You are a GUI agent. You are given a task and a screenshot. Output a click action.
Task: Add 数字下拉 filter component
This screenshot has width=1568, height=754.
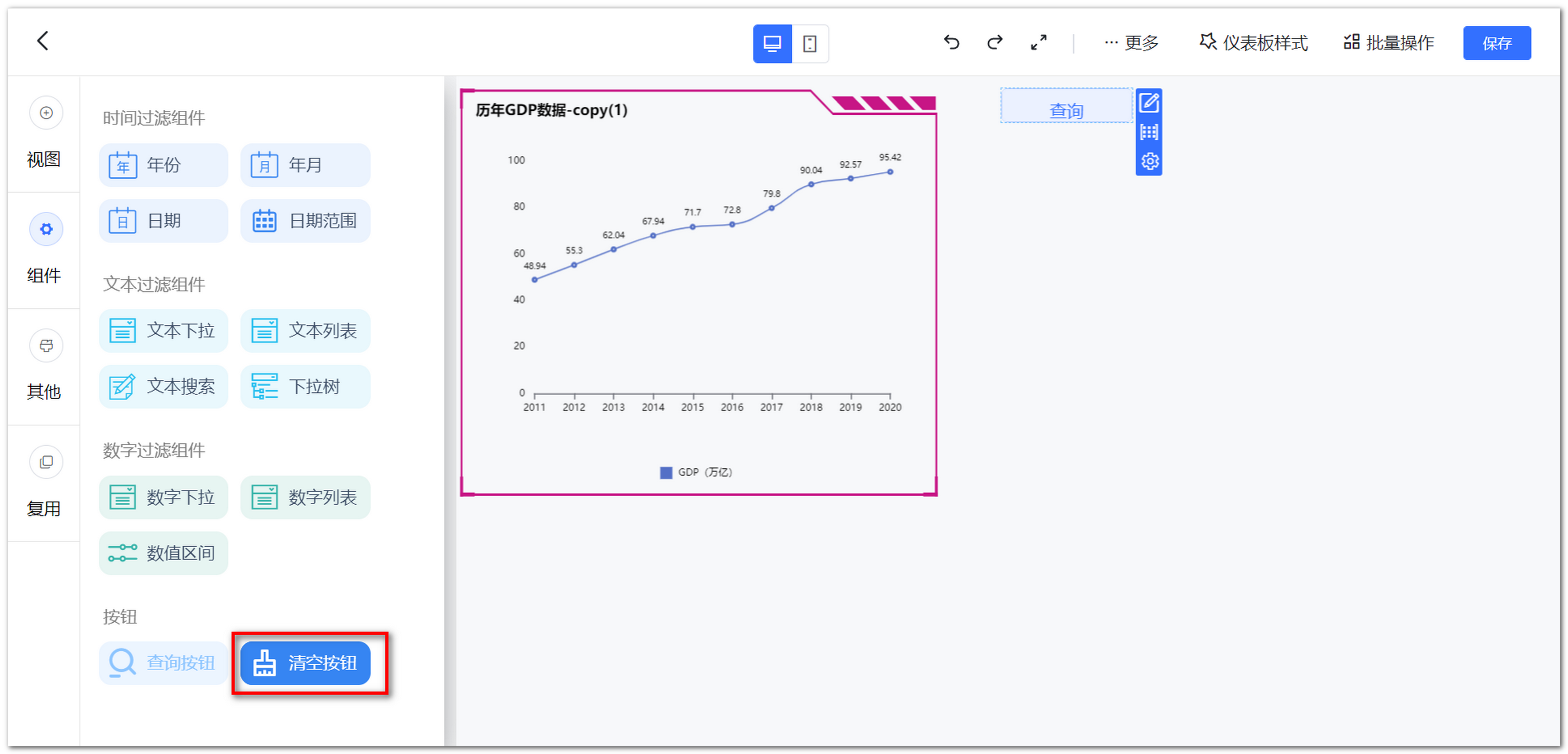click(163, 497)
